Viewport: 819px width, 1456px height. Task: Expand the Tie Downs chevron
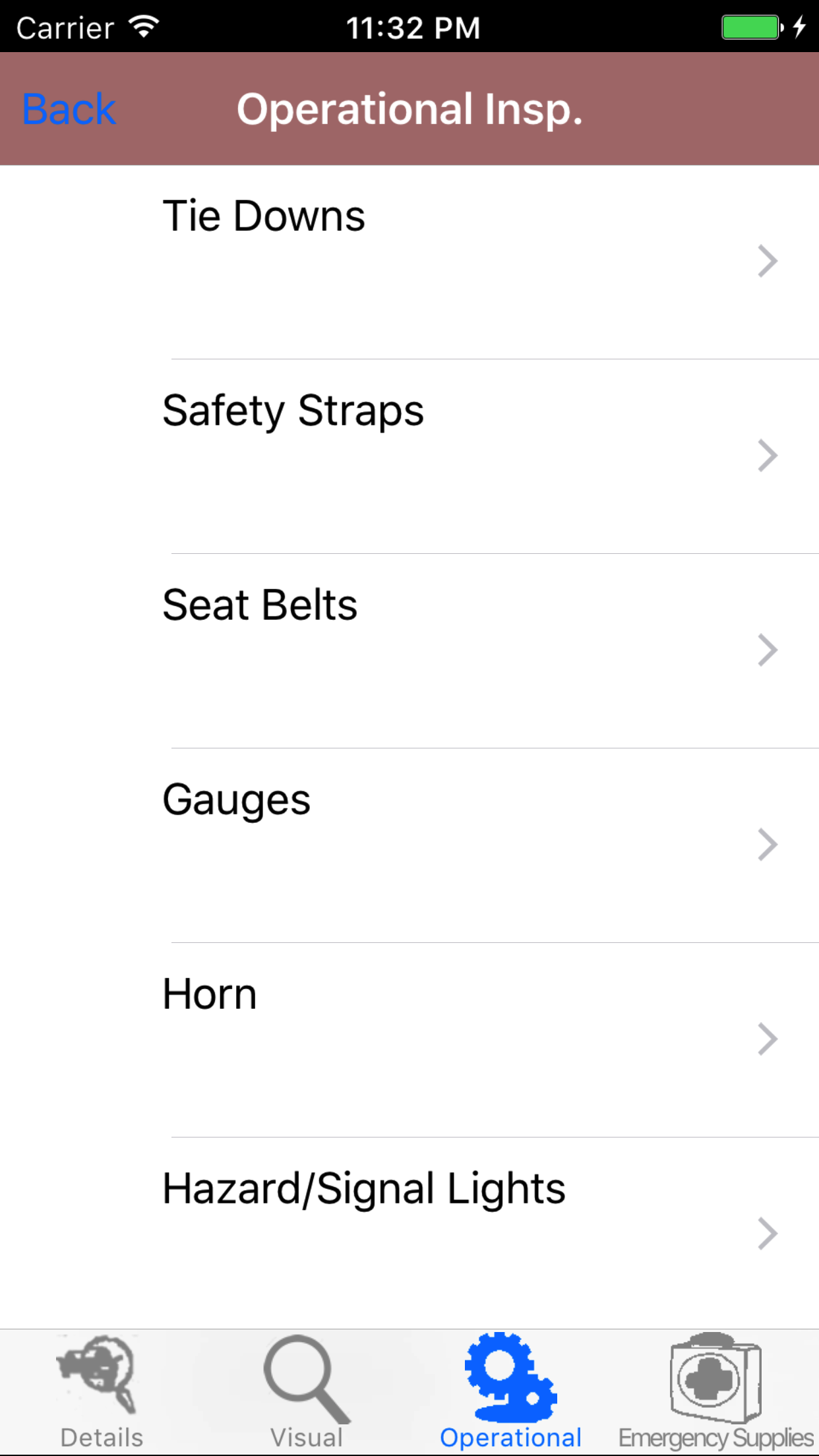[x=768, y=261]
